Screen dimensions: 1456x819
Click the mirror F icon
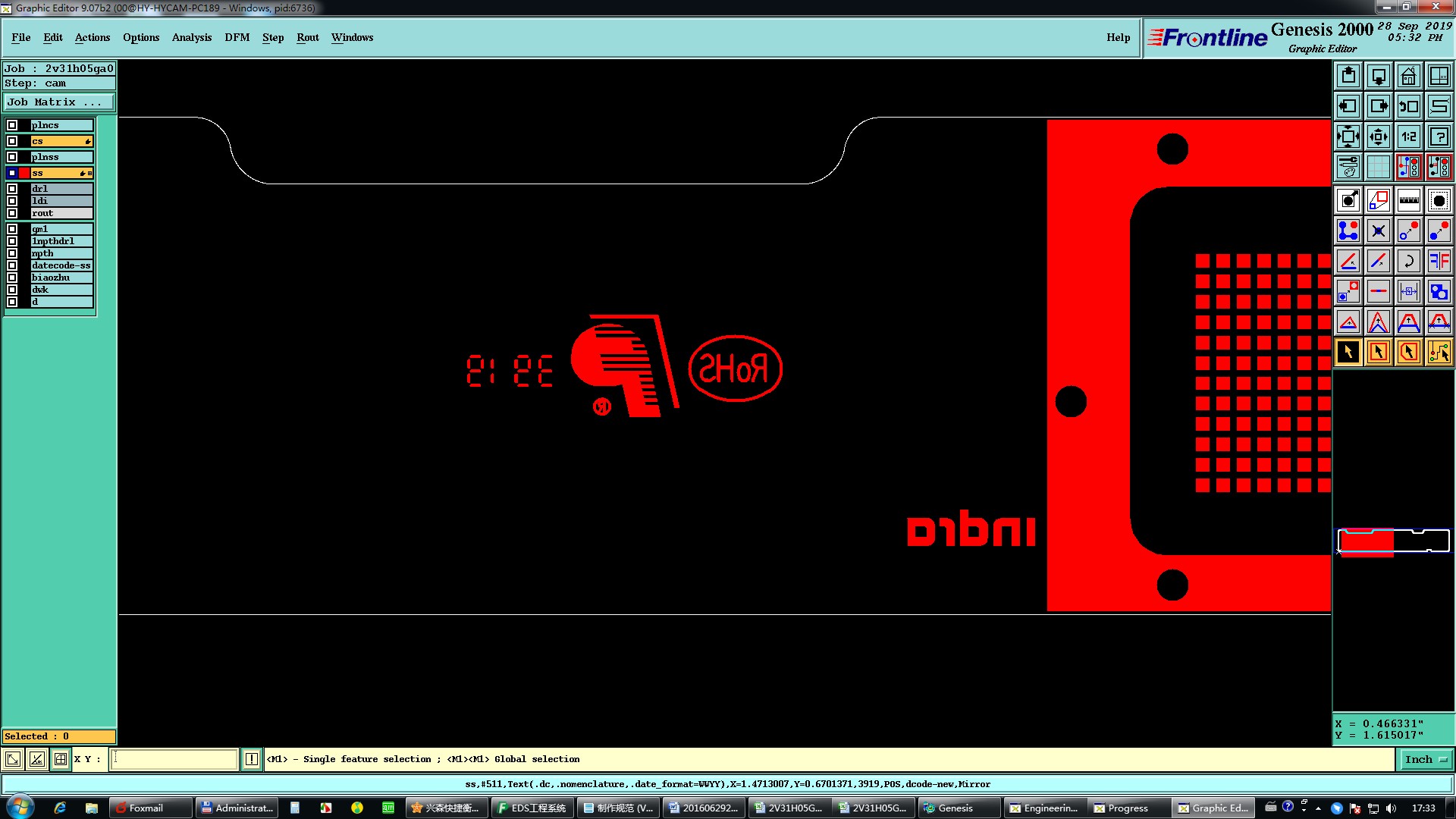(x=1439, y=261)
